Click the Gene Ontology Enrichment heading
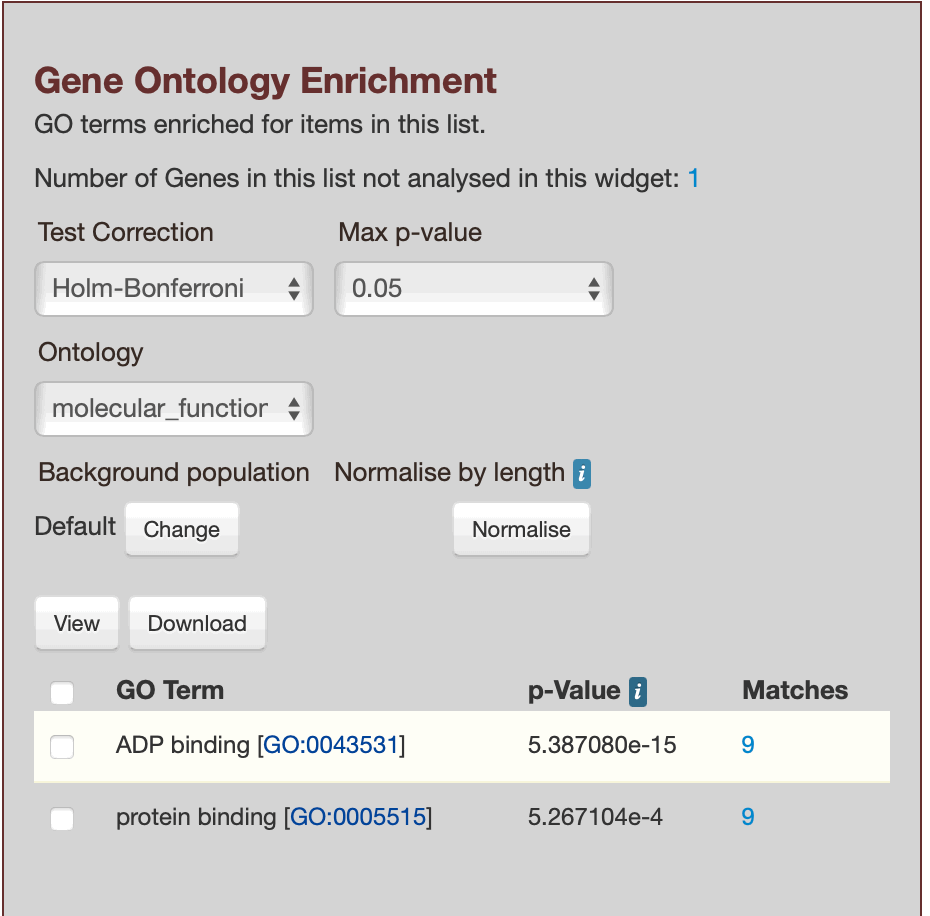The width and height of the screenshot is (930, 916). click(265, 81)
